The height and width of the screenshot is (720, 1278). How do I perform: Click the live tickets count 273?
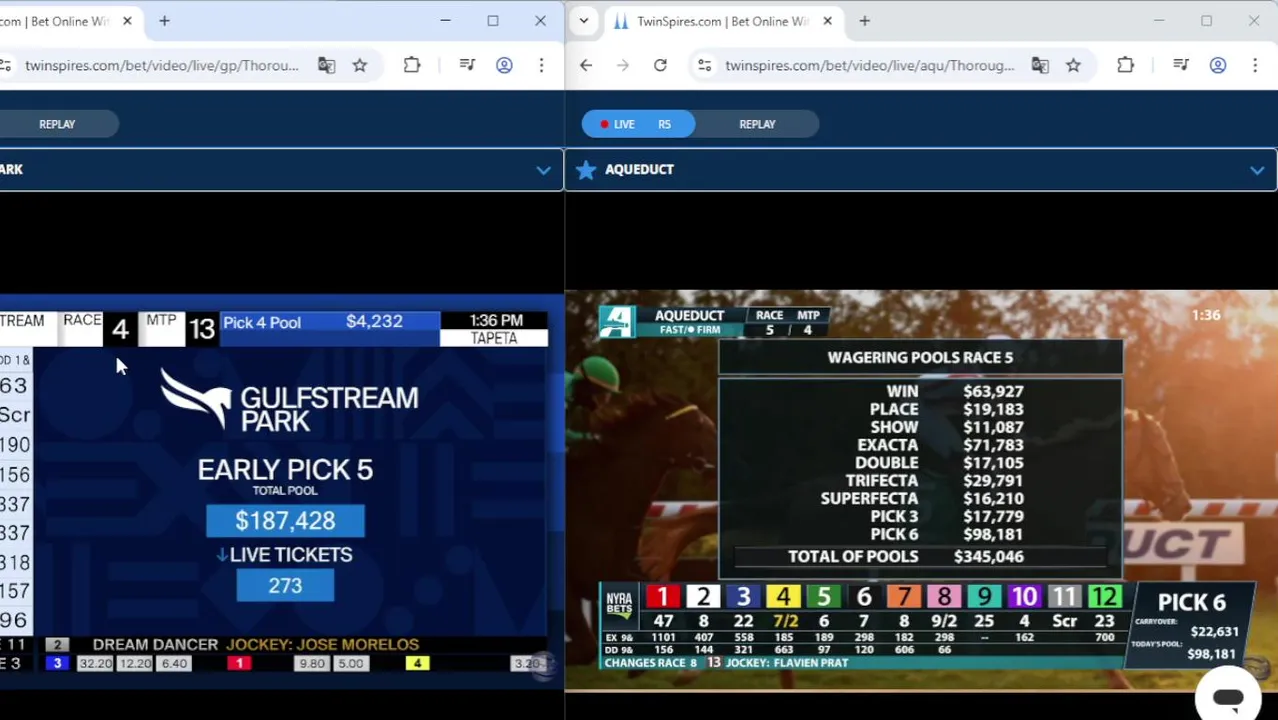[285, 586]
